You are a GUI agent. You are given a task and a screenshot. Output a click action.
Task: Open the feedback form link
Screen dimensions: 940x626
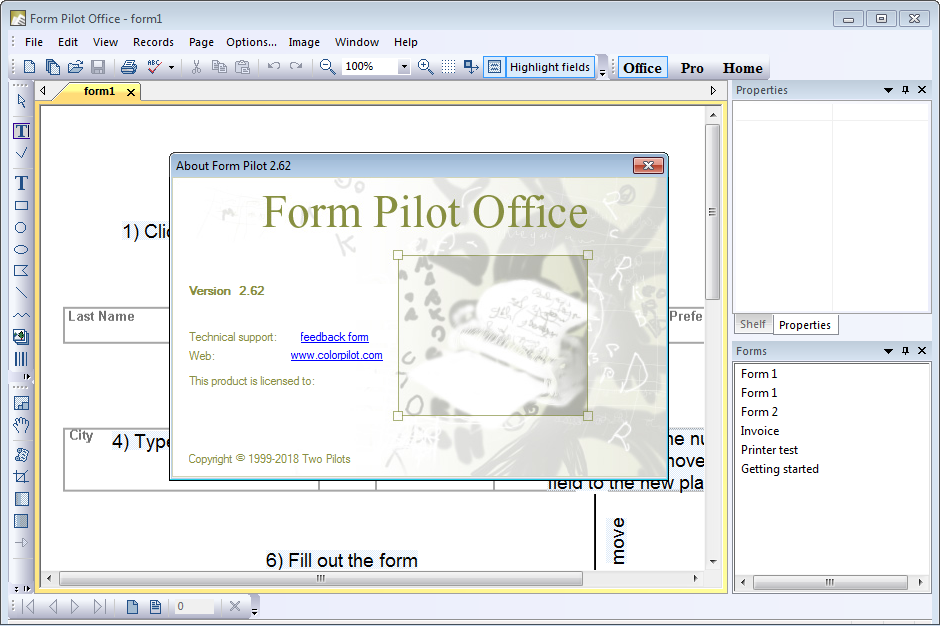tap(335, 337)
